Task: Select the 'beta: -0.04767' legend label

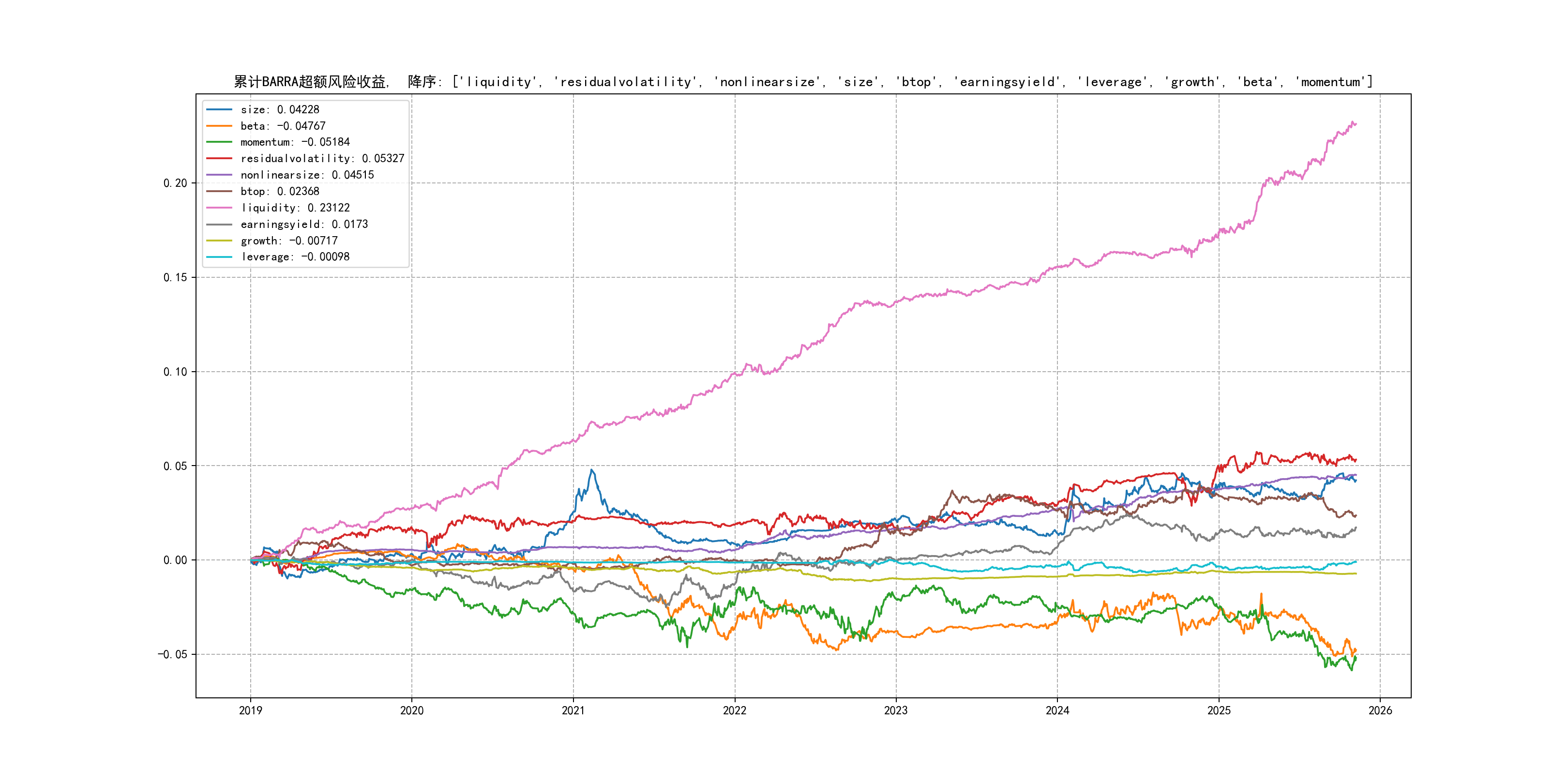Action: coord(283,126)
